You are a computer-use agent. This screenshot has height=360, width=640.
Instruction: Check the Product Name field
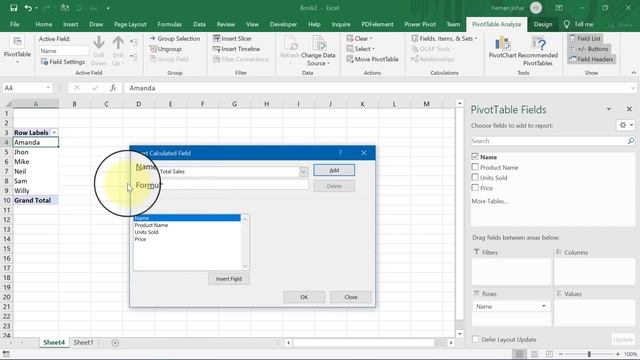[x=475, y=167]
